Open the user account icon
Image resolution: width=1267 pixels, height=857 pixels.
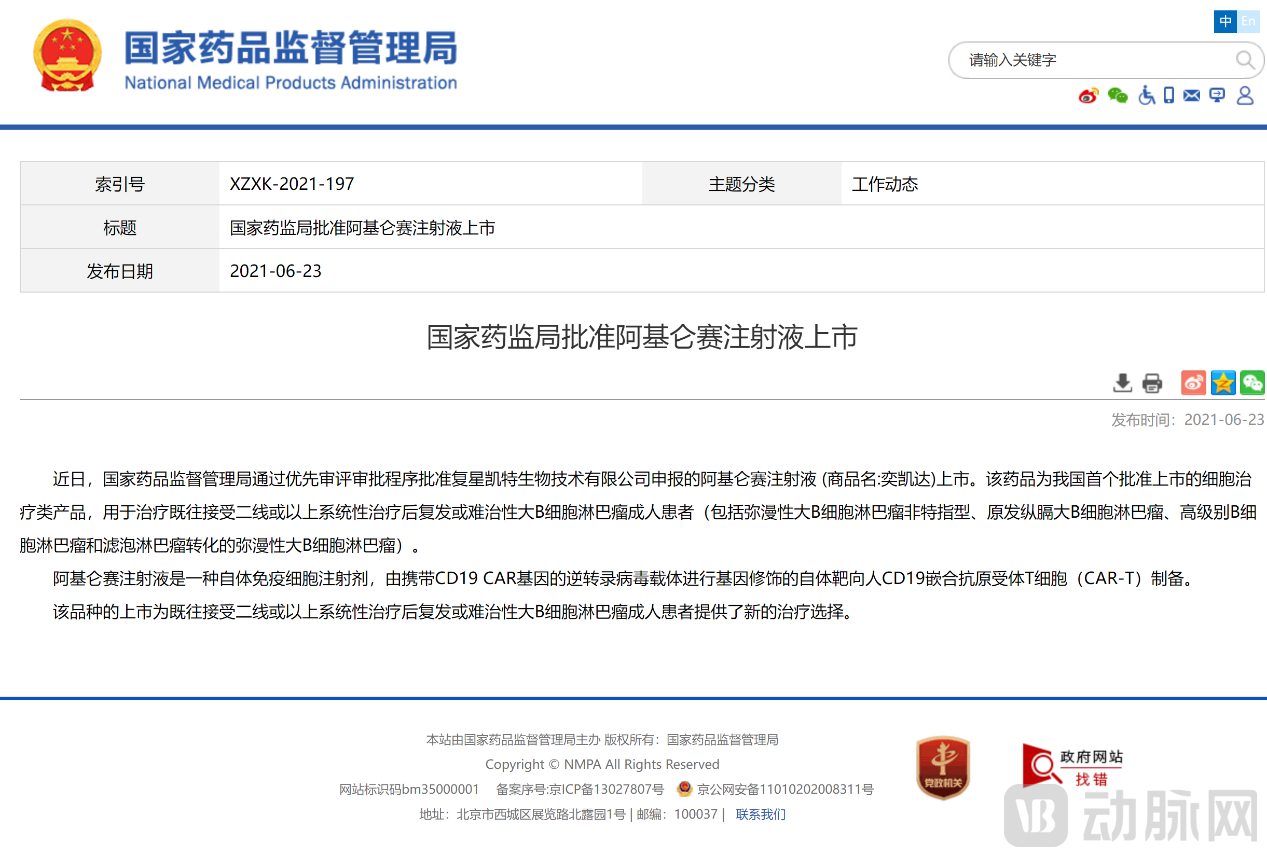click(x=1245, y=96)
